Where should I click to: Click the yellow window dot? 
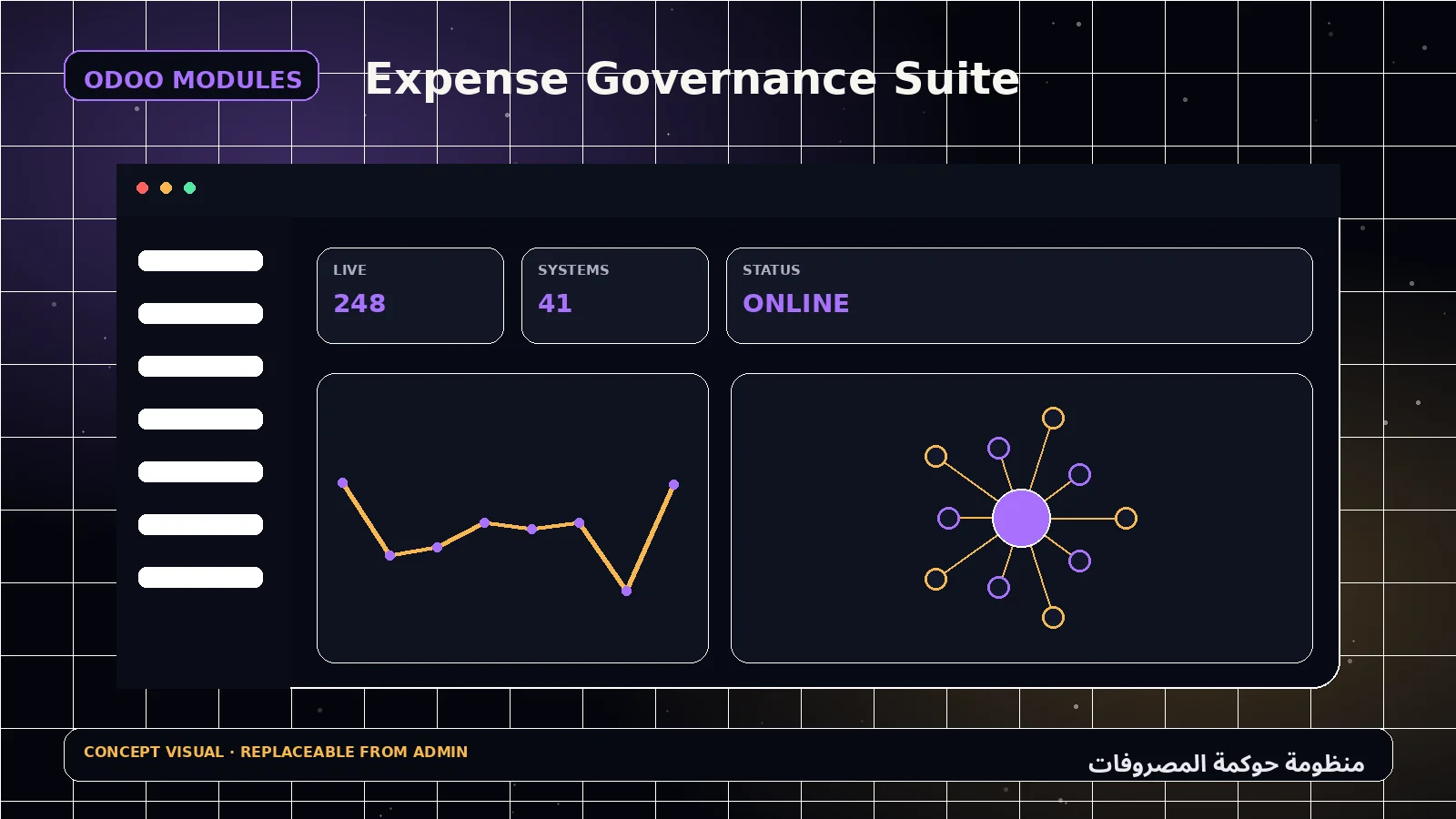(x=167, y=188)
